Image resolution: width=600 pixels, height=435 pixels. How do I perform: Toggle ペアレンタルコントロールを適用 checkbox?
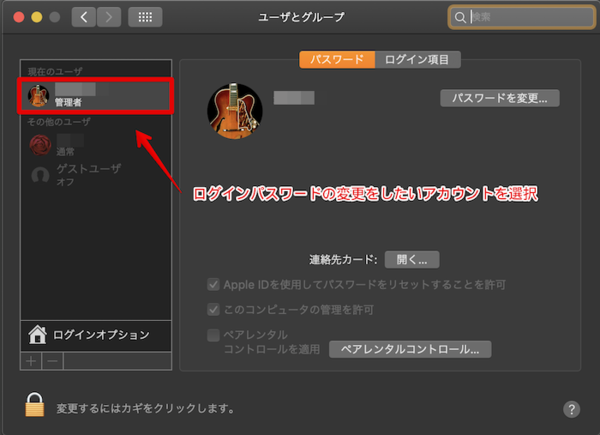point(213,335)
